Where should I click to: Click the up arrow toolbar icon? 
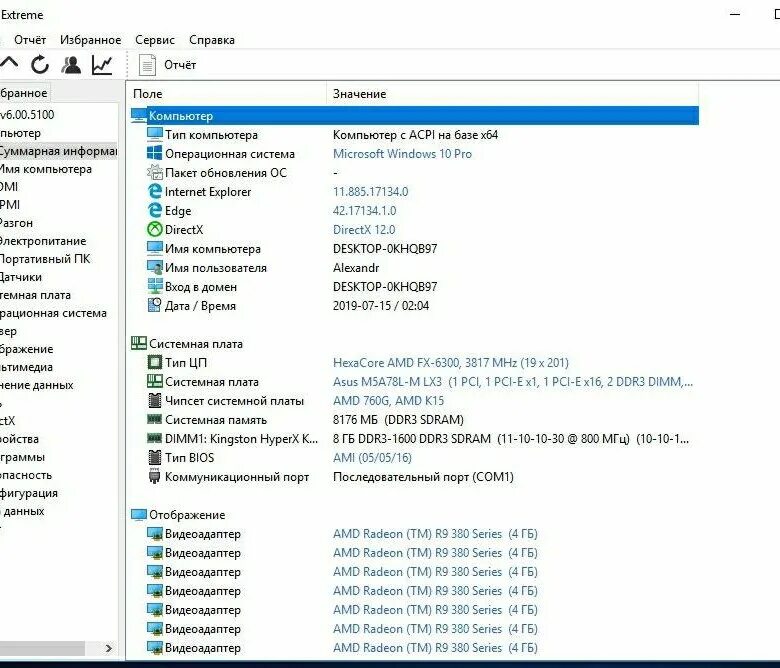coord(9,64)
